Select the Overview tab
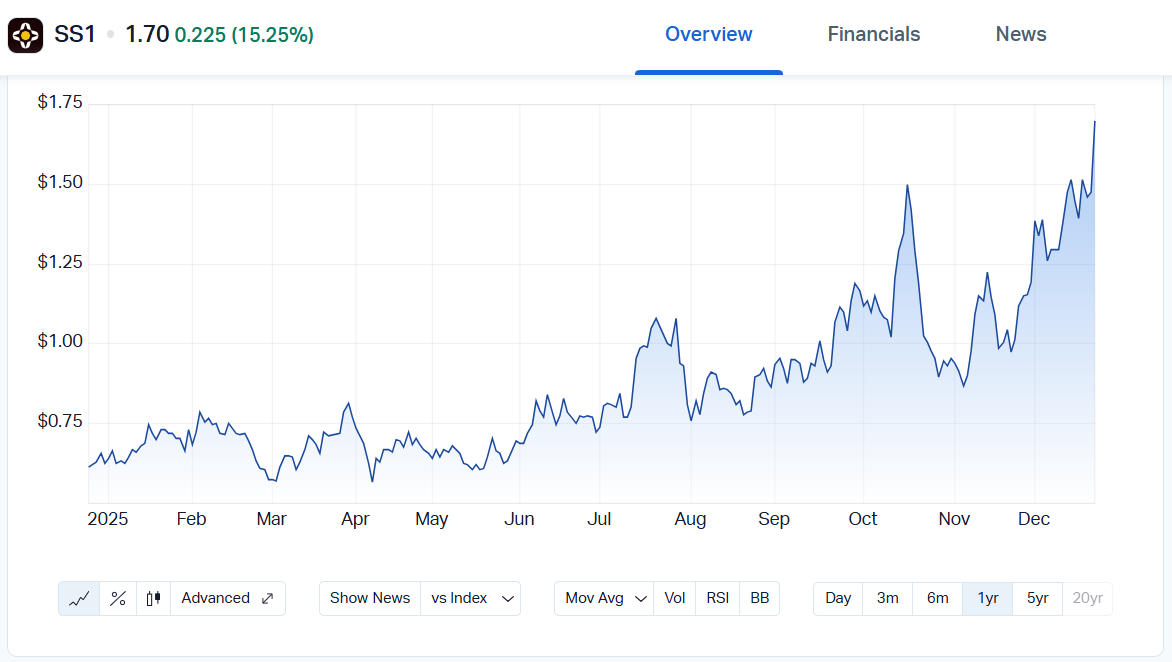This screenshot has width=1172, height=662. tap(708, 35)
